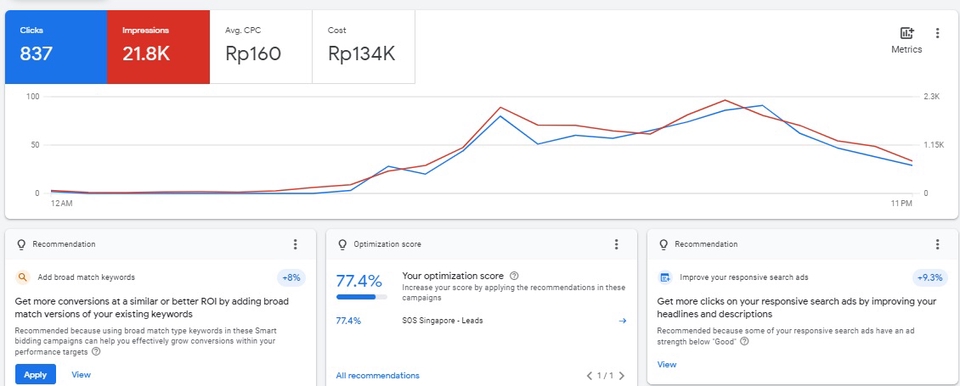Click the lightbulb icon on the responsive ads card
960x386 pixels.
tap(663, 244)
